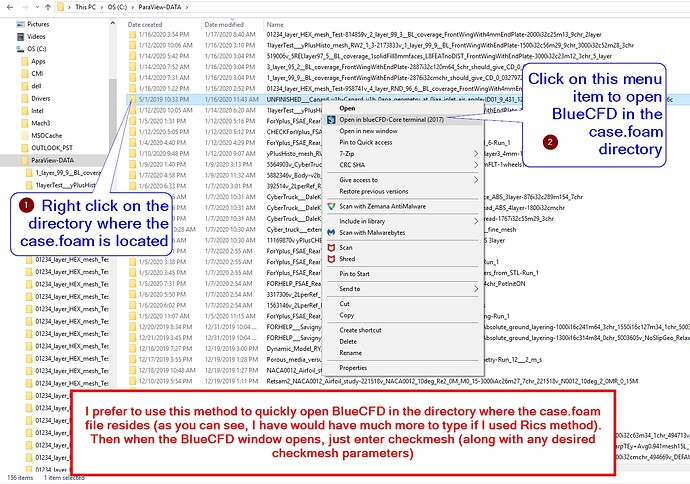Click folder icon of Retsam2_NACA0012 row

(132, 381)
